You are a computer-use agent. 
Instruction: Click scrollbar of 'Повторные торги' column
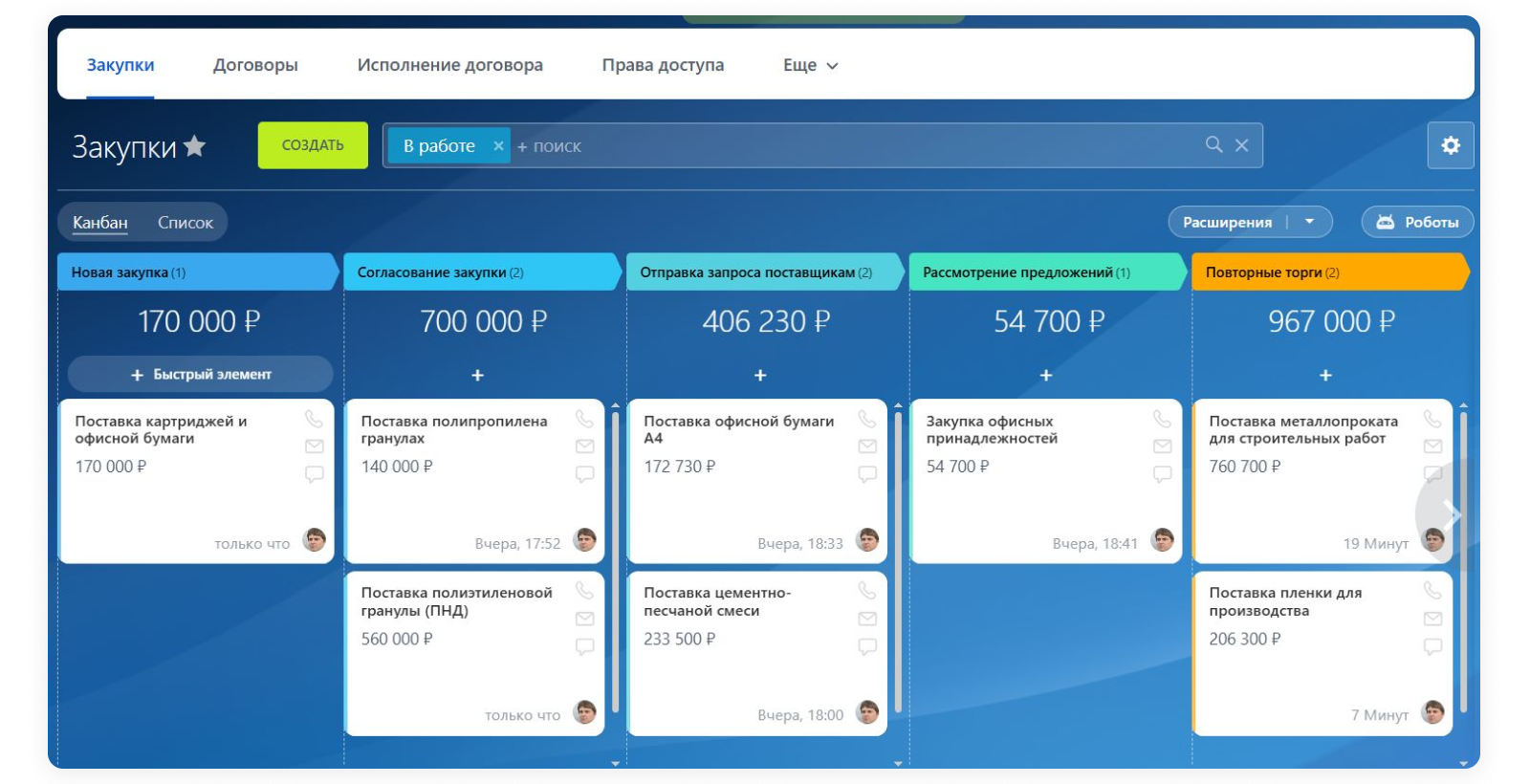1463,560
